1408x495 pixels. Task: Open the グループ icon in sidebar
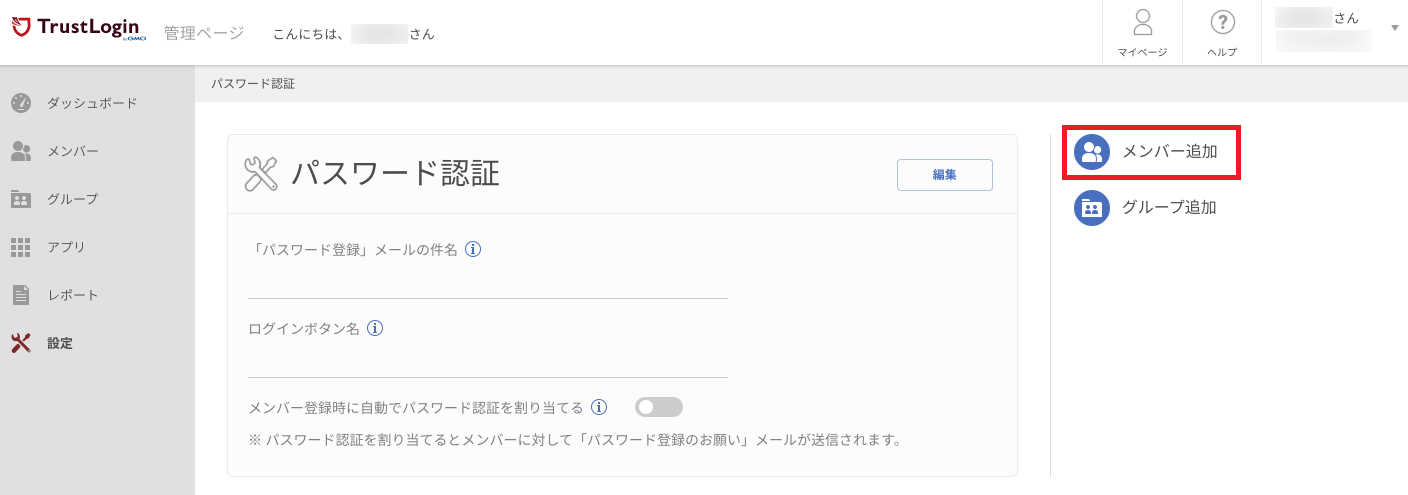point(21,199)
